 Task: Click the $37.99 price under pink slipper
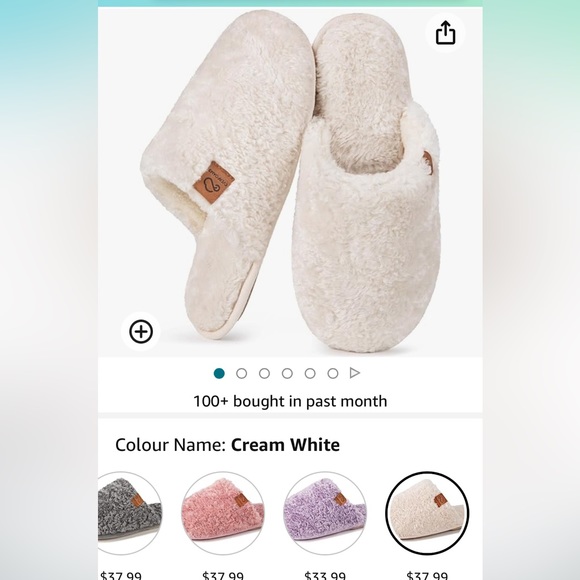coord(223,576)
